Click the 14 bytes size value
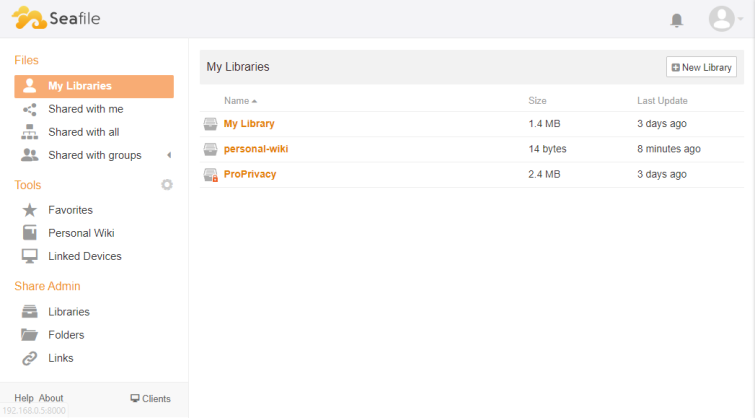The image size is (755, 418). pos(547,149)
